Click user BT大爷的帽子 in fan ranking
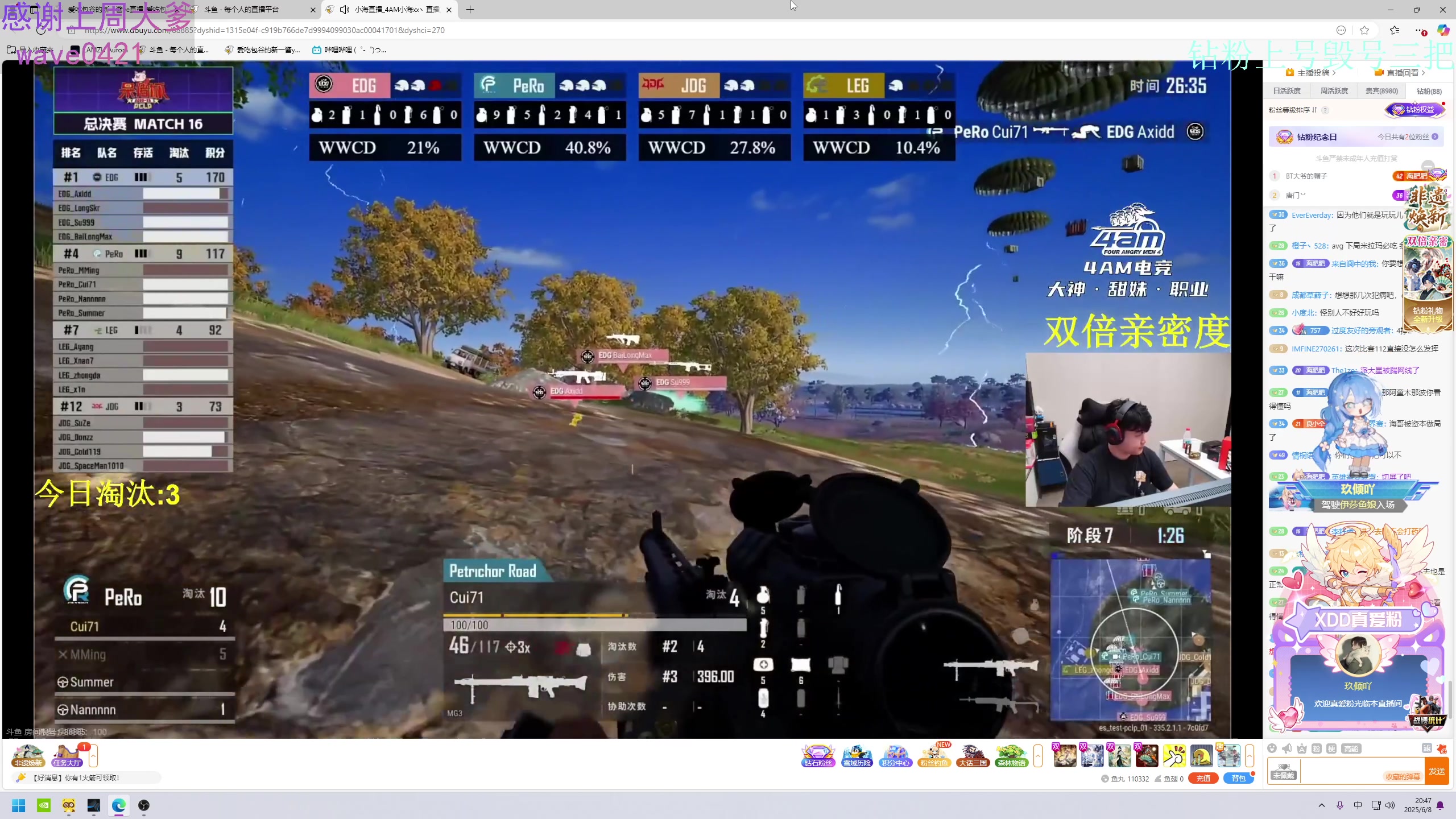The height and width of the screenshot is (819, 1456). 1306,176
